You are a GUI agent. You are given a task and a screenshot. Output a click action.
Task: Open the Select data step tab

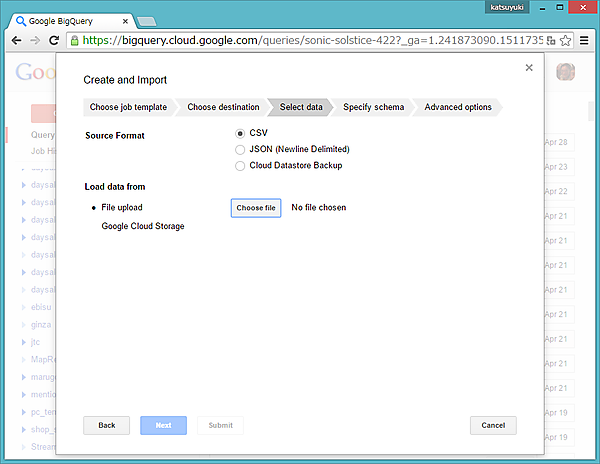pos(301,107)
